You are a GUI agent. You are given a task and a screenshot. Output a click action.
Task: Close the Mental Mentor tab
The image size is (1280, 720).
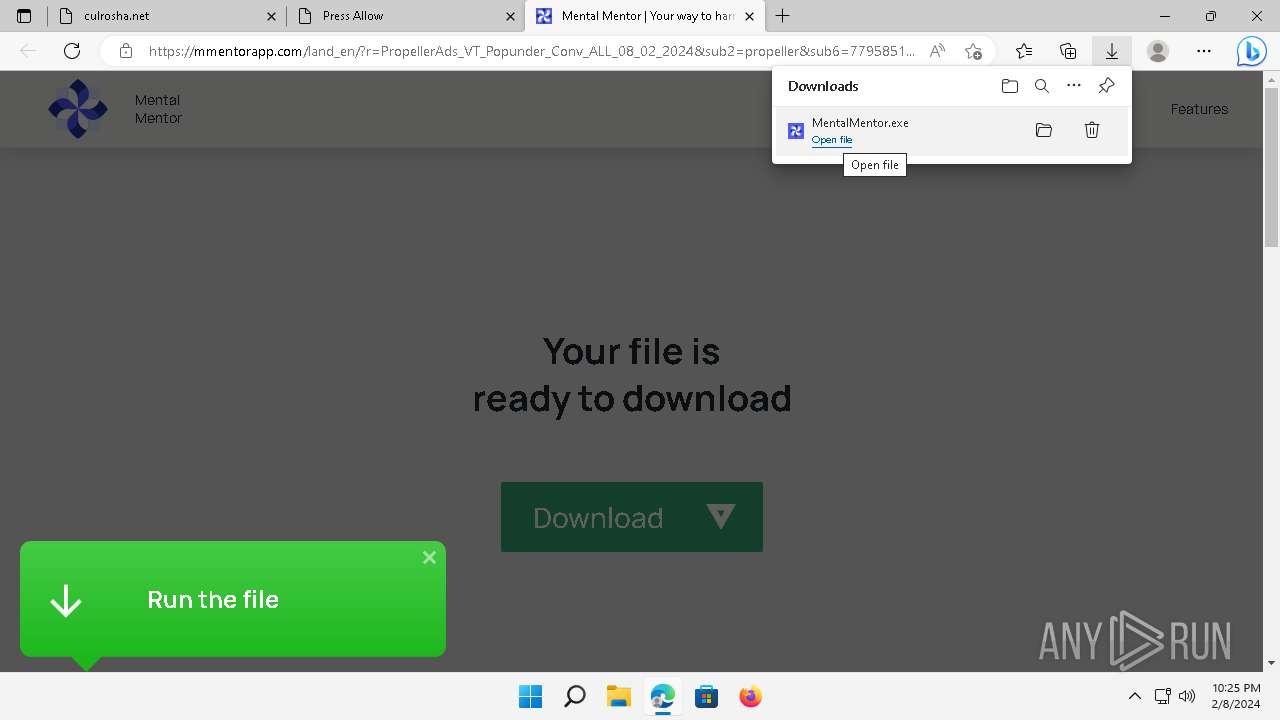[750, 16]
